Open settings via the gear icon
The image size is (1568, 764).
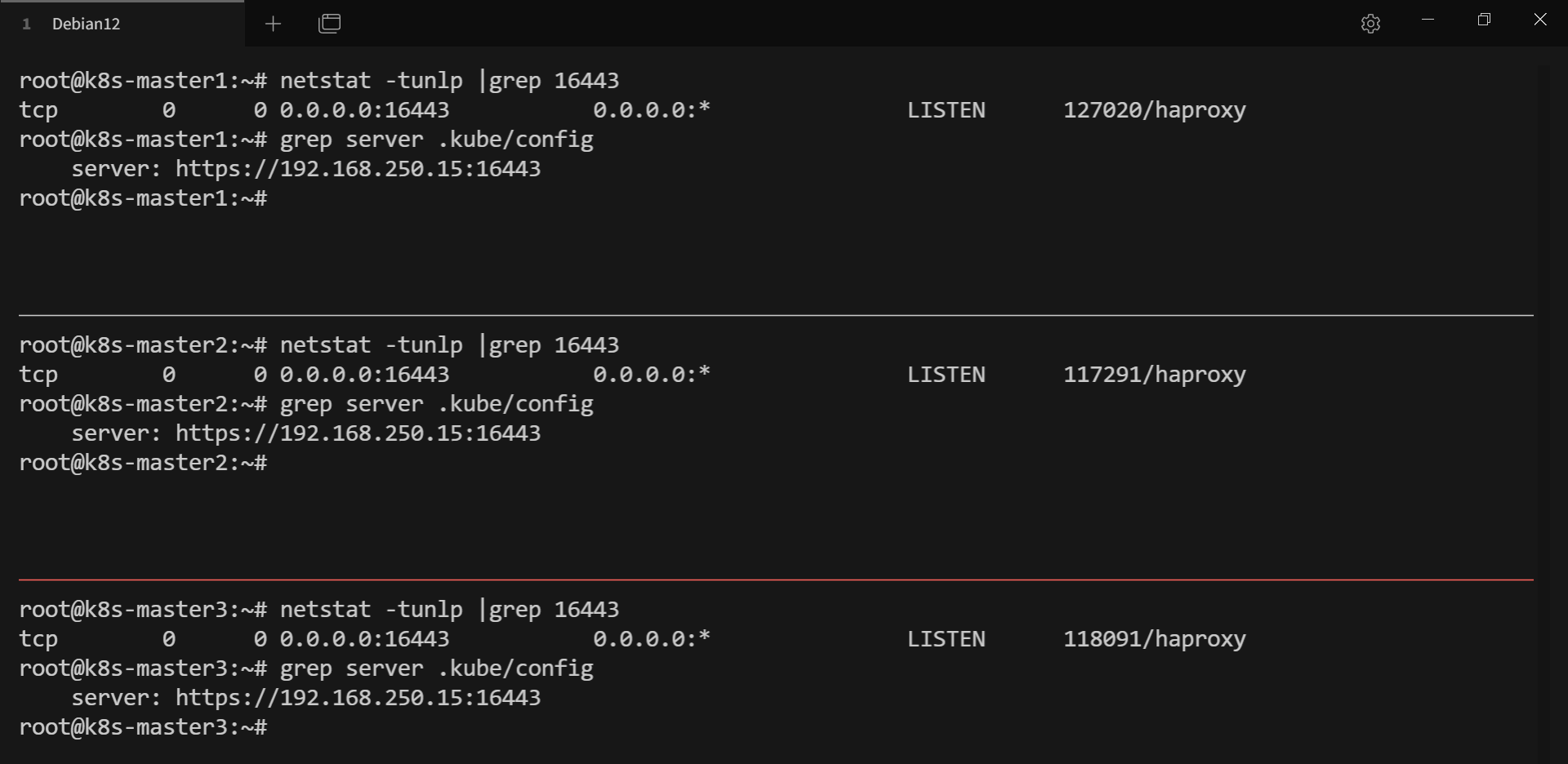(1370, 24)
